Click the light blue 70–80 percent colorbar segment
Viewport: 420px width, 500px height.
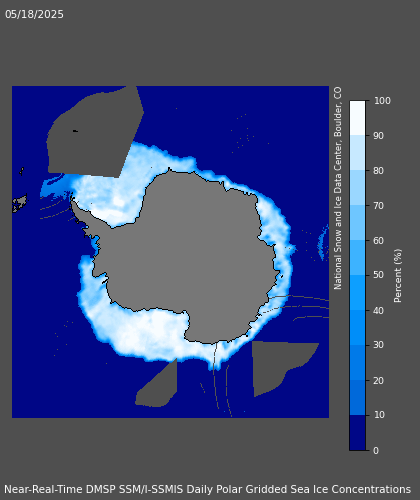(x=357, y=188)
